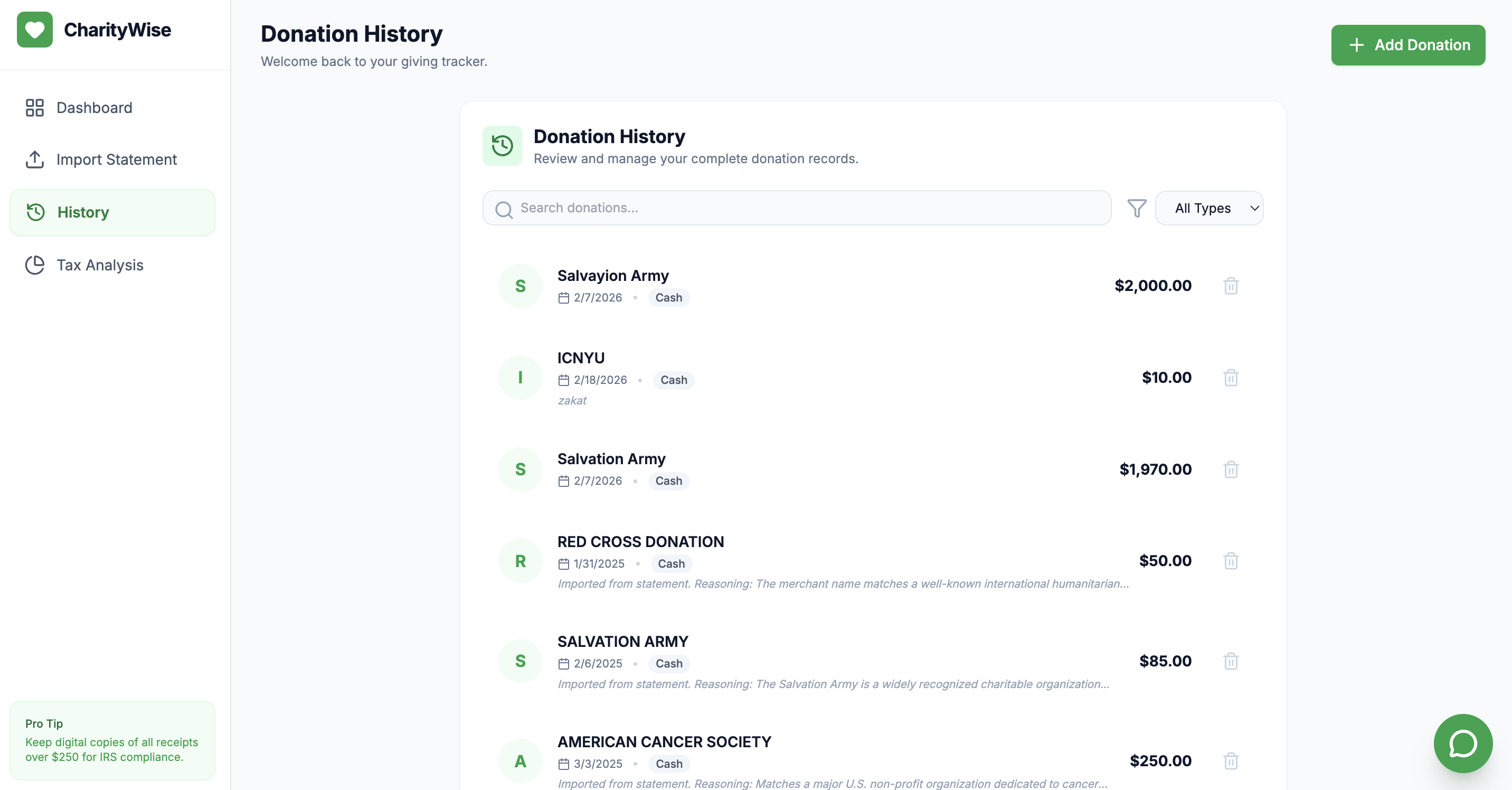Trash the SALVATION ARMY $85.00 donation
The image size is (1512, 790).
coord(1230,662)
